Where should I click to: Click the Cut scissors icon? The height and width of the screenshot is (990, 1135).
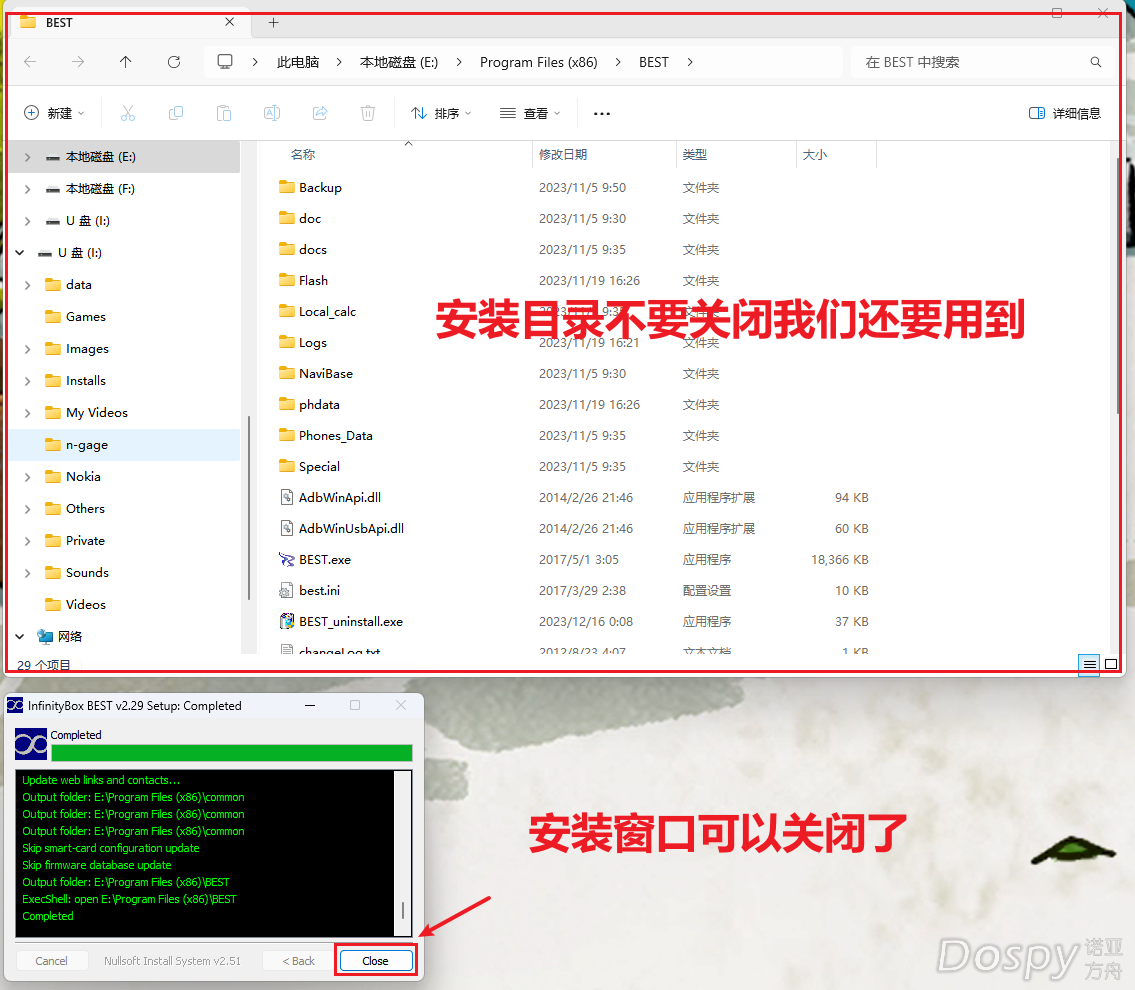[x=128, y=113]
